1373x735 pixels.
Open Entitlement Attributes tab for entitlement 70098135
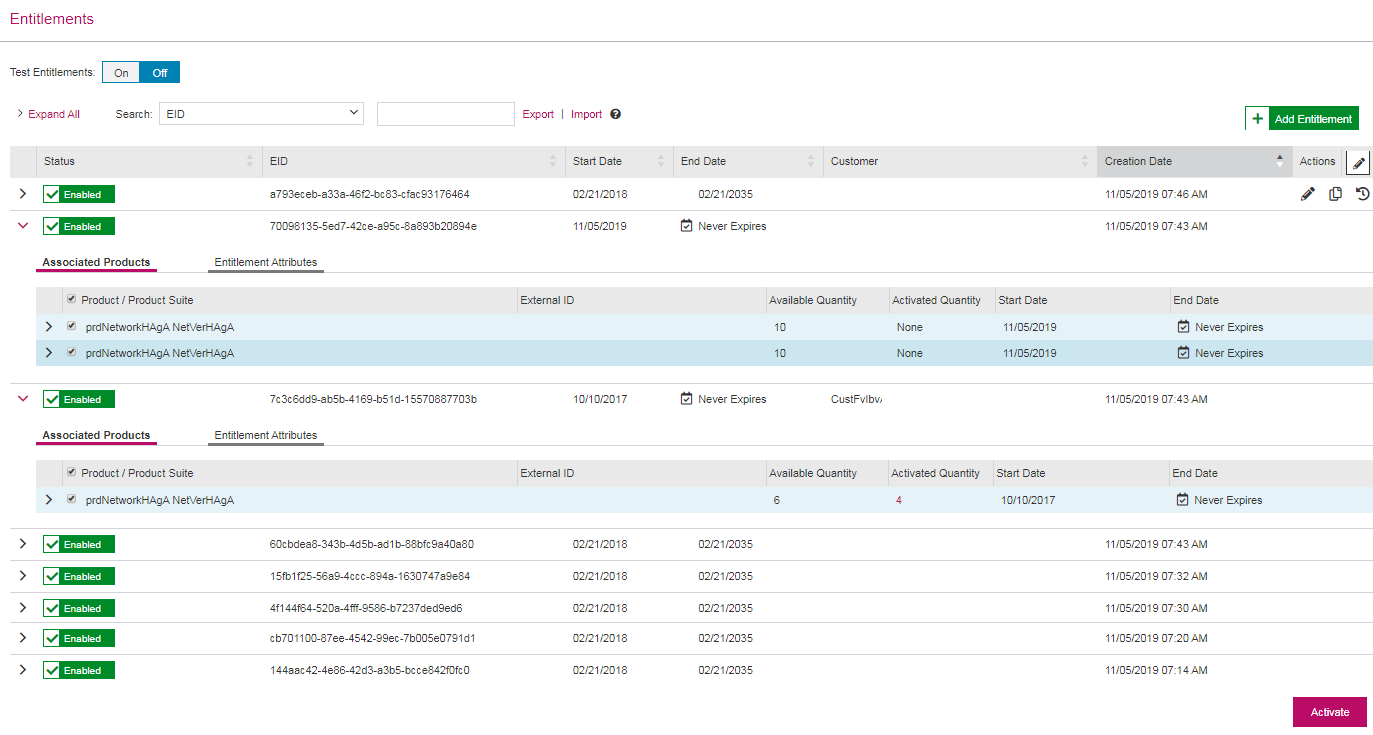(x=265, y=263)
